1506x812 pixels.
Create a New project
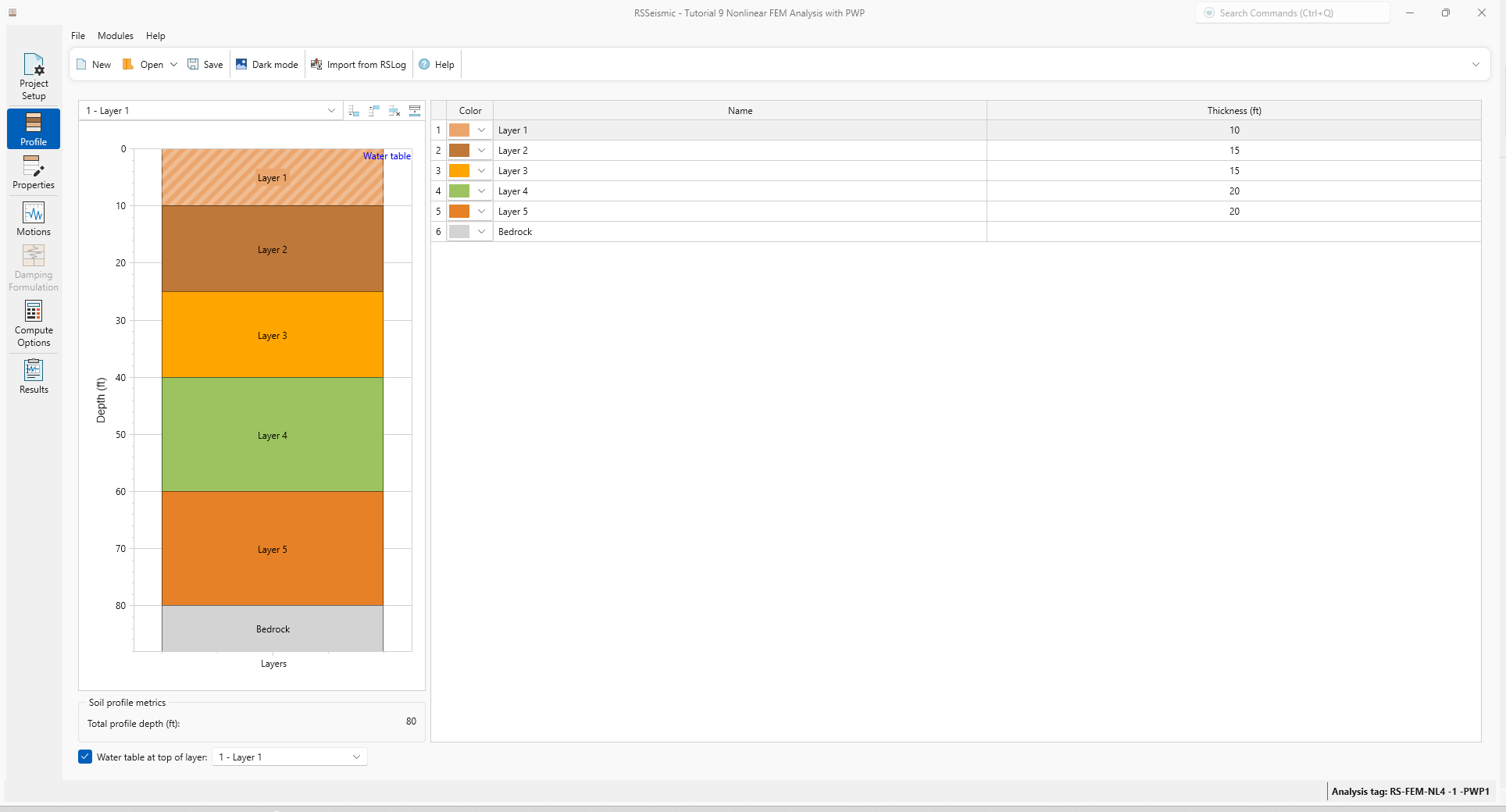94,65
